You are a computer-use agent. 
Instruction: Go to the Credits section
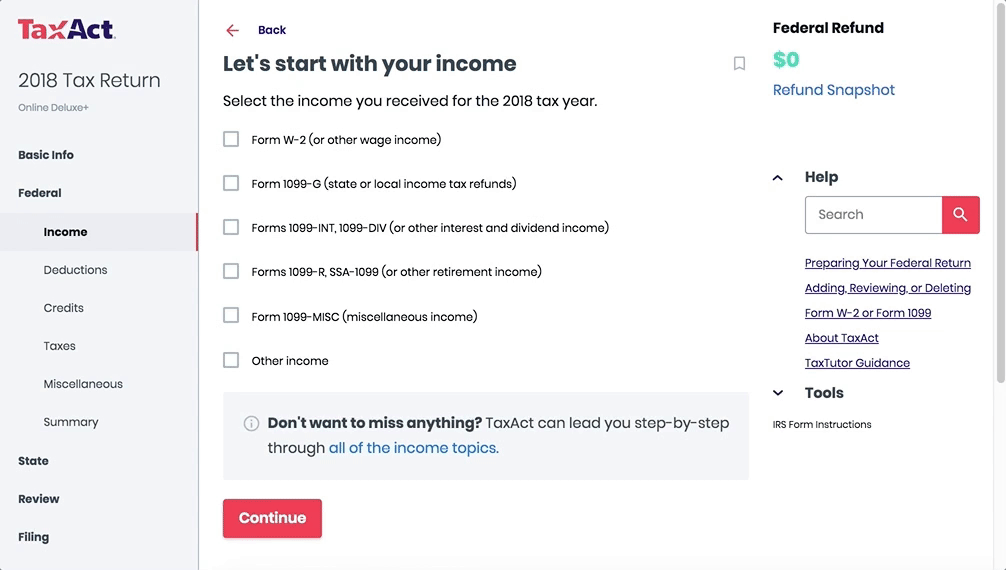click(63, 308)
